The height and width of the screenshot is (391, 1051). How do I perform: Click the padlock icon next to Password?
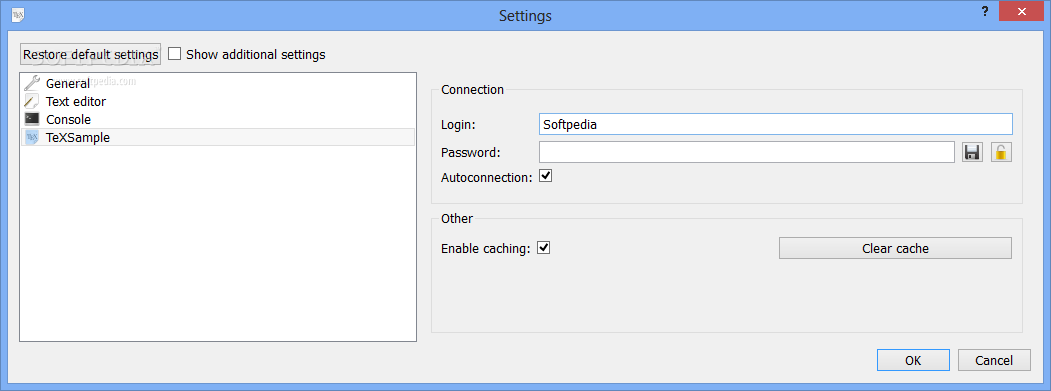(1001, 152)
